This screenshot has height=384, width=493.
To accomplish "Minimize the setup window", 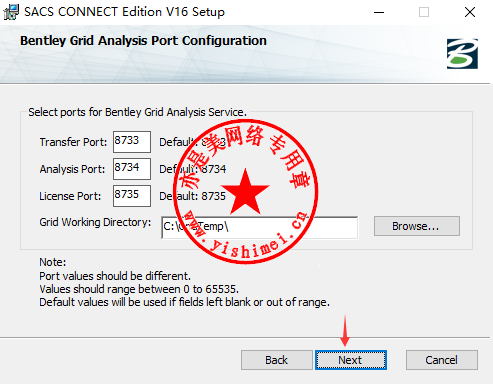I will click(x=379, y=12).
